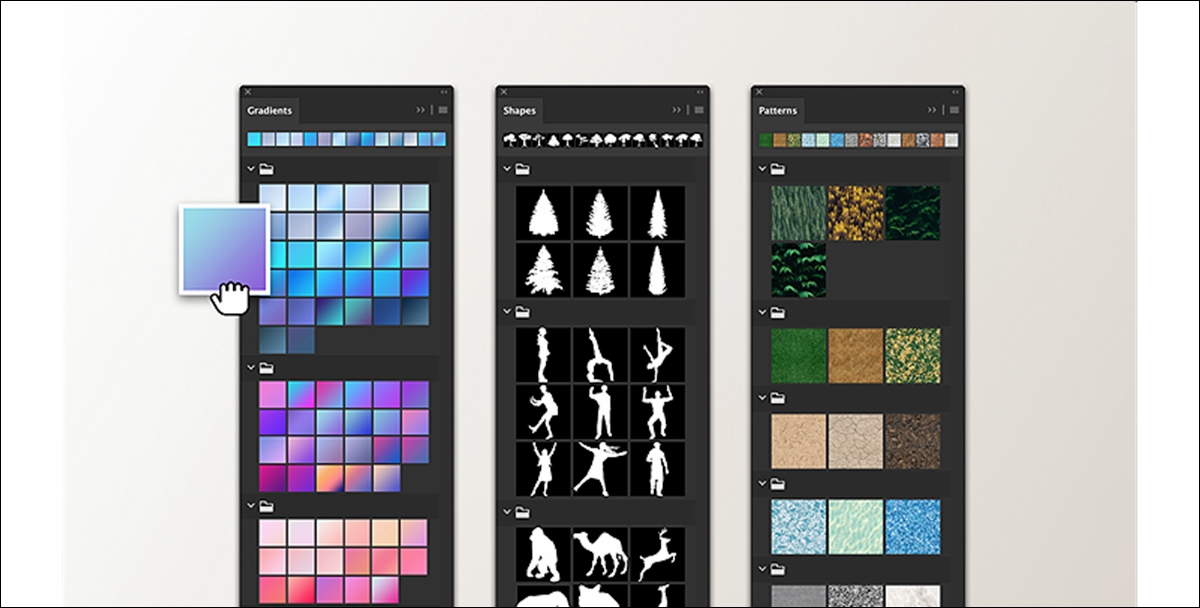Screen dimensions: 1200x608
Task: Choose the dark brown soil pattern
Action: point(913,441)
